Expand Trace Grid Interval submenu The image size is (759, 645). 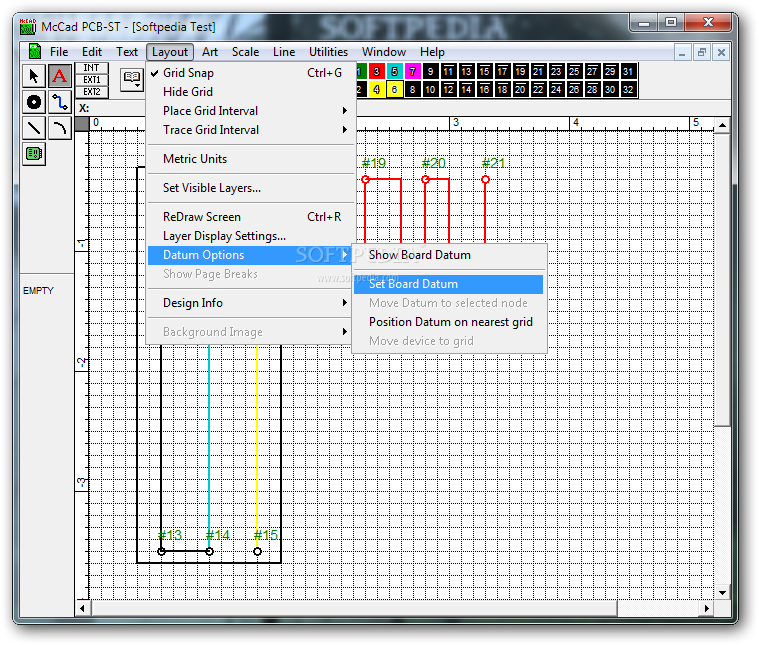(250, 130)
